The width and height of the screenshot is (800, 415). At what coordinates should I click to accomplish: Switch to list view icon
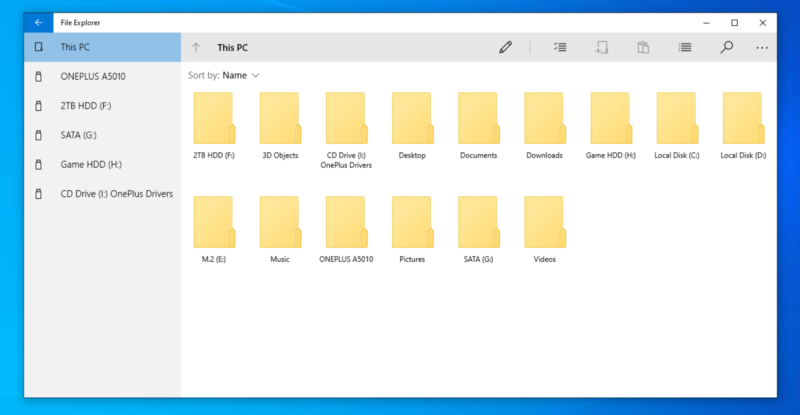(685, 47)
